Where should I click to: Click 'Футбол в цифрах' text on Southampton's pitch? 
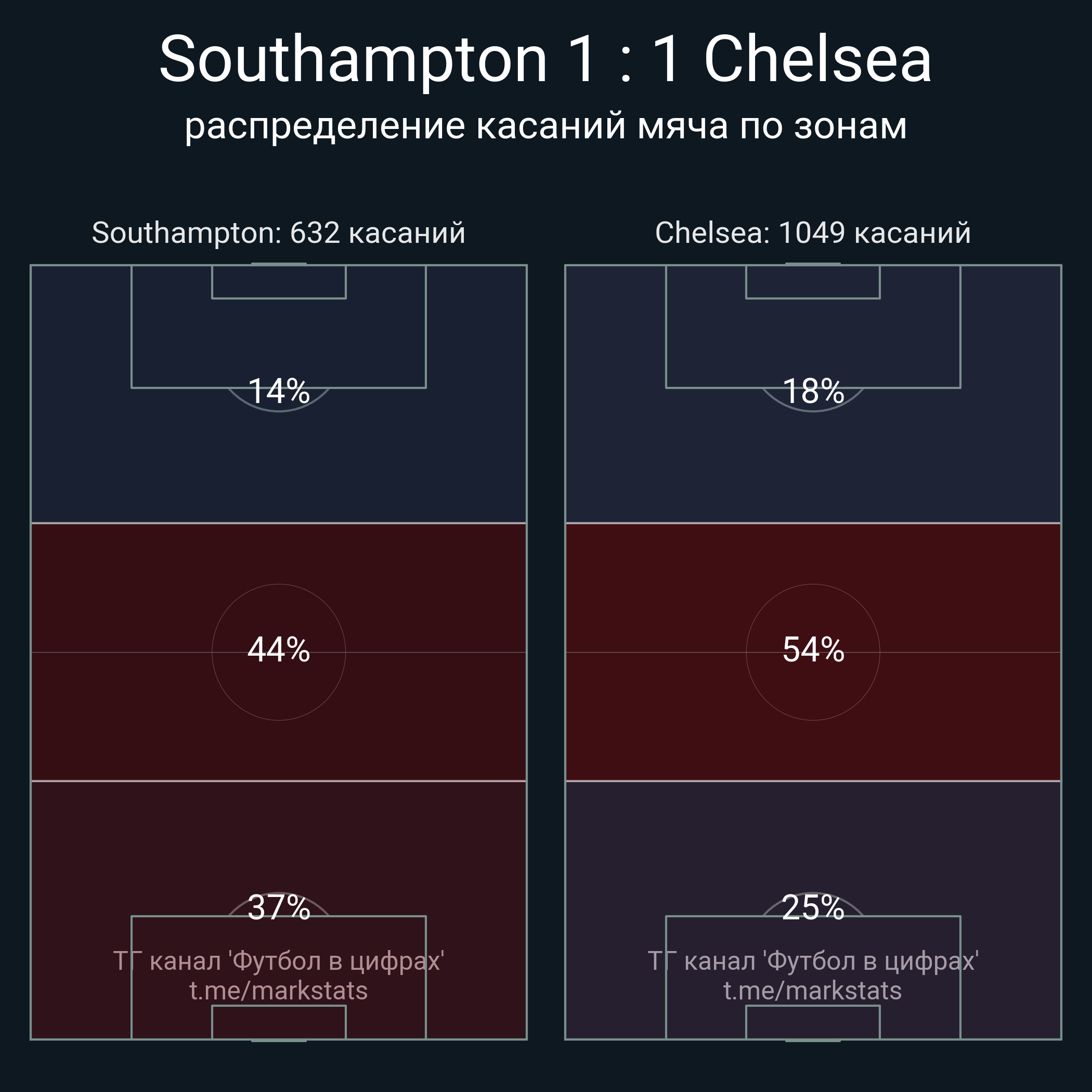pyautogui.click(x=338, y=961)
